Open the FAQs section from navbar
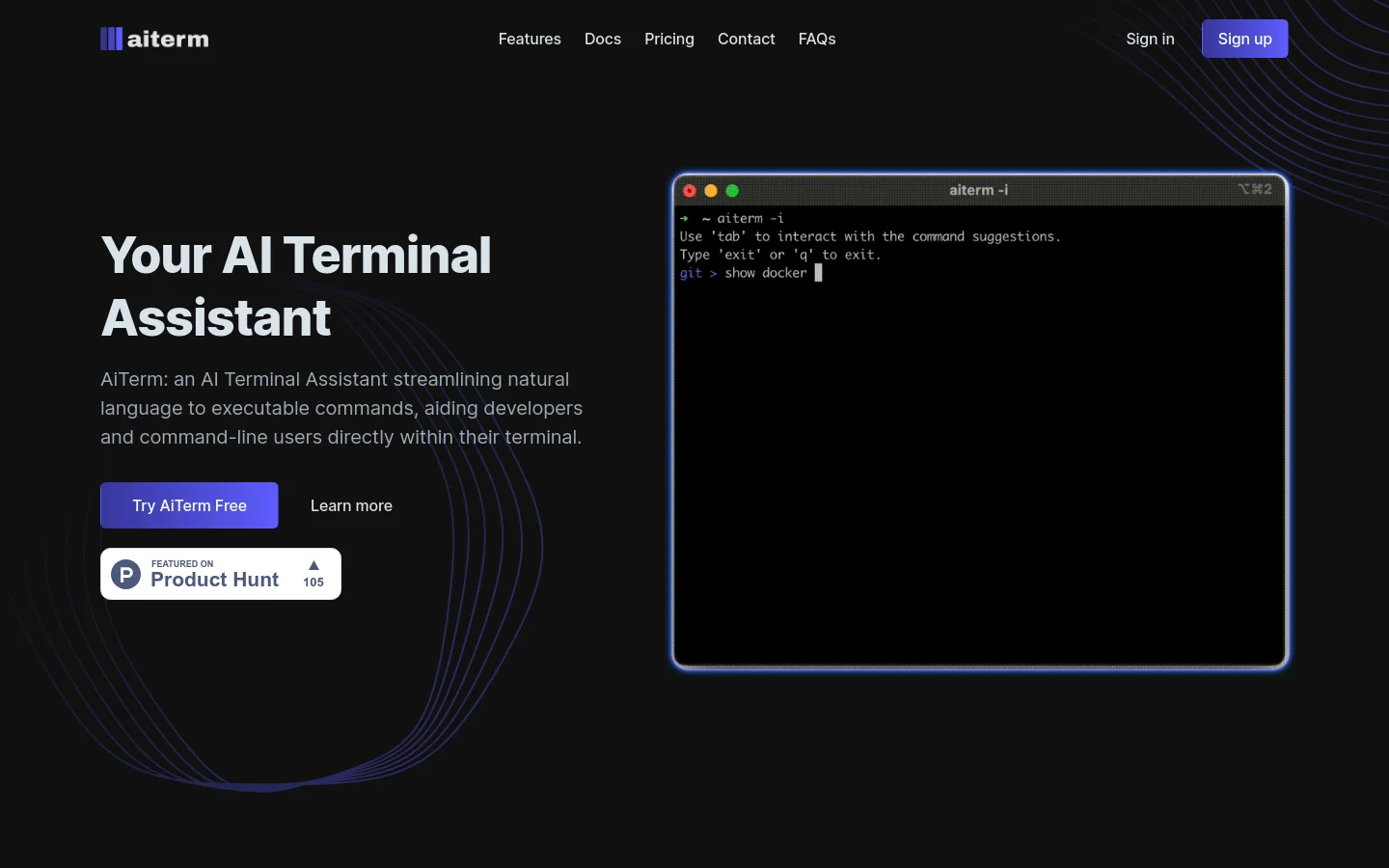The width and height of the screenshot is (1389, 868). click(817, 39)
